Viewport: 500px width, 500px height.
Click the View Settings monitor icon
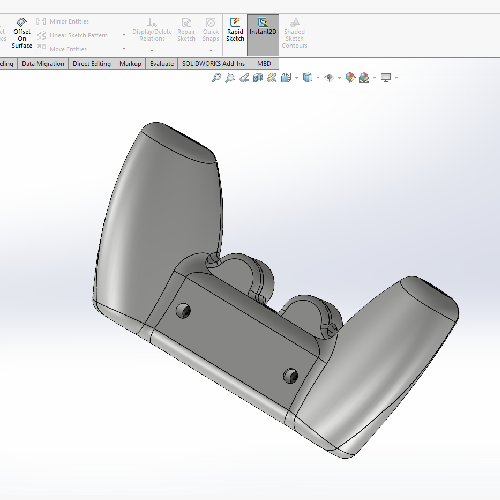[386, 78]
